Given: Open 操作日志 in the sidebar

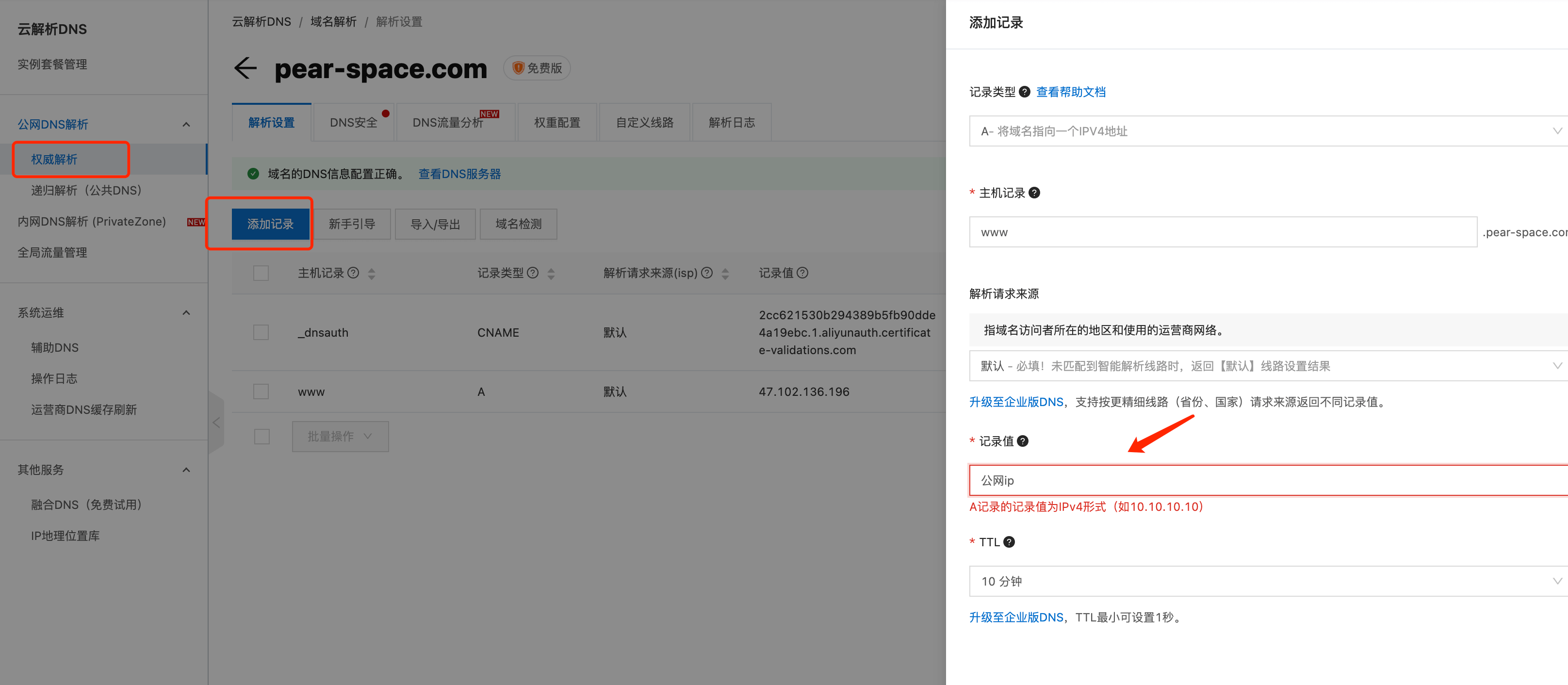Looking at the screenshot, I should [54, 379].
